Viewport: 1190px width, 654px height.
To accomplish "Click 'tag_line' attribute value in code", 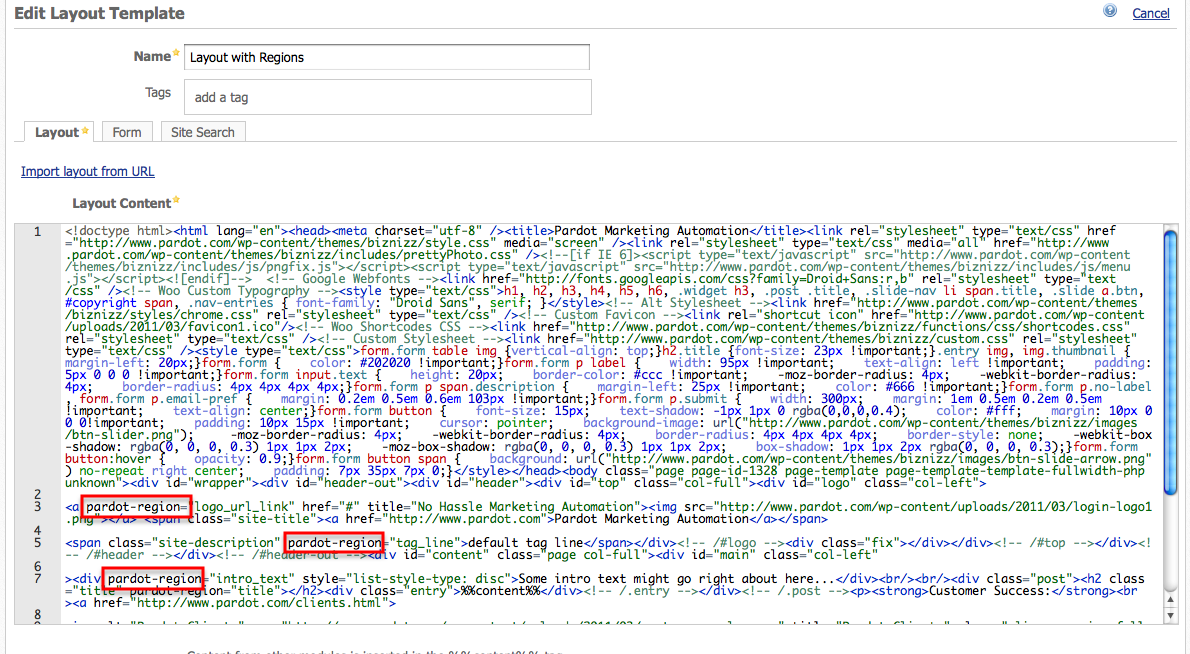I will point(424,543).
